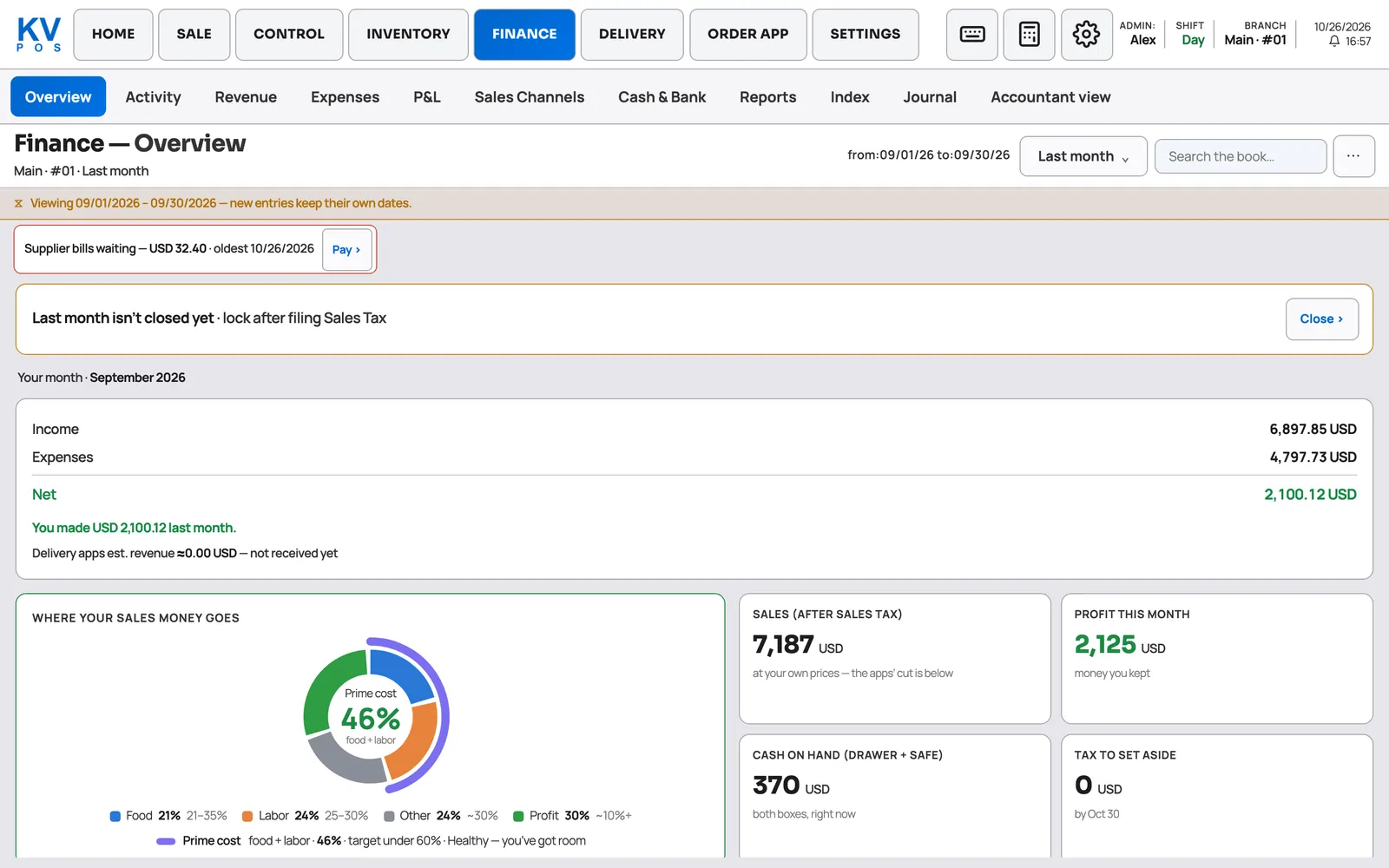Click Pay for supplier bills waiting
The image size is (1389, 868).
click(346, 249)
